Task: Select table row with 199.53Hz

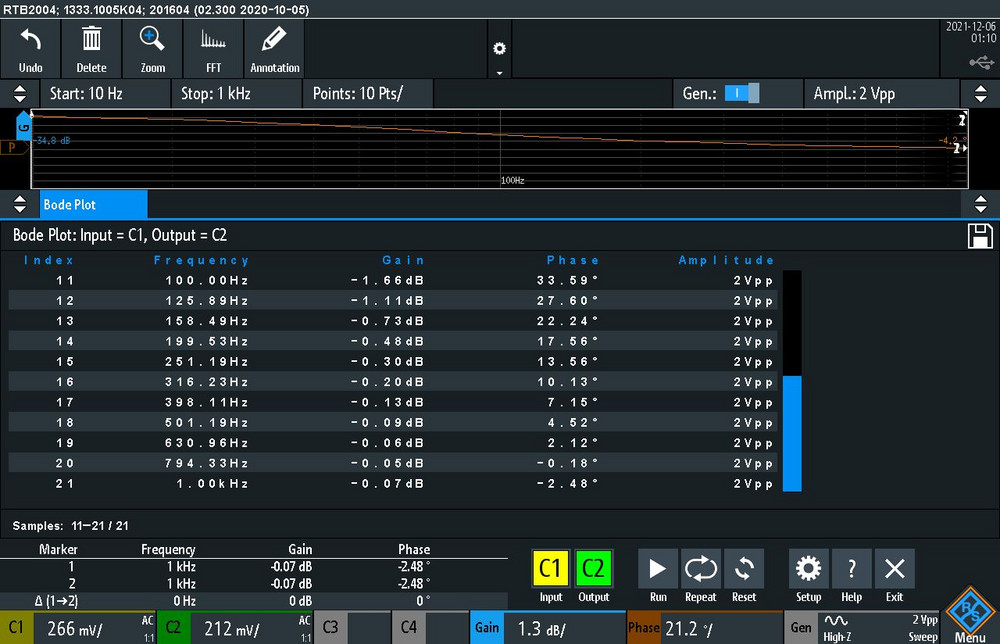Action: 393,342
